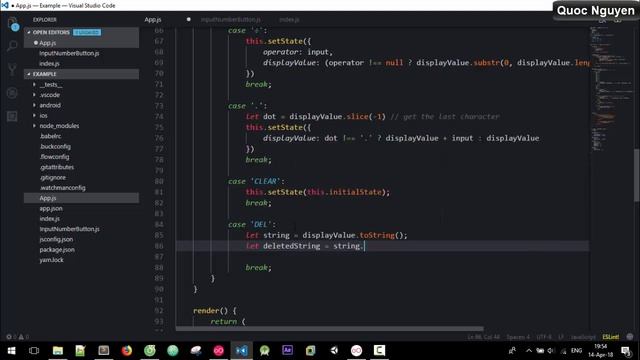
Task: Expand the node_modules folder
Action: 59,126
